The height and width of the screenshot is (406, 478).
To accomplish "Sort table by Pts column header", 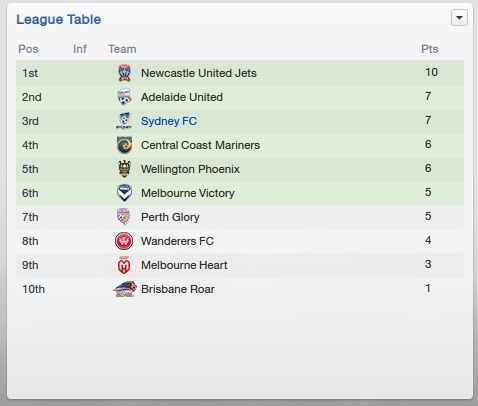I will pyautogui.click(x=430, y=49).
